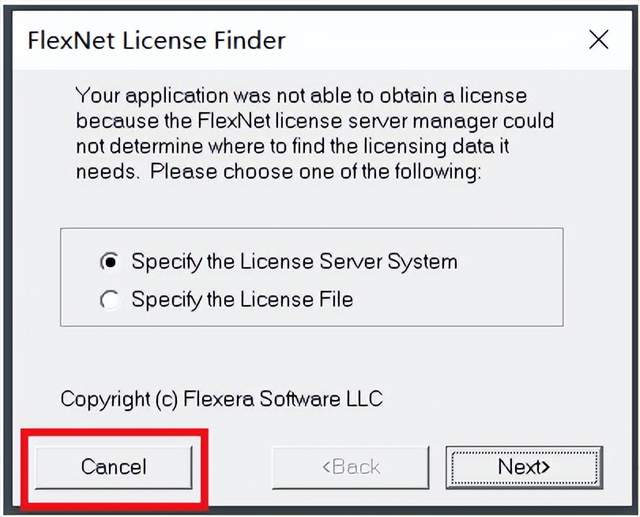The image size is (640, 517).
Task: Click the Copyright (c) text
Action: [119, 399]
